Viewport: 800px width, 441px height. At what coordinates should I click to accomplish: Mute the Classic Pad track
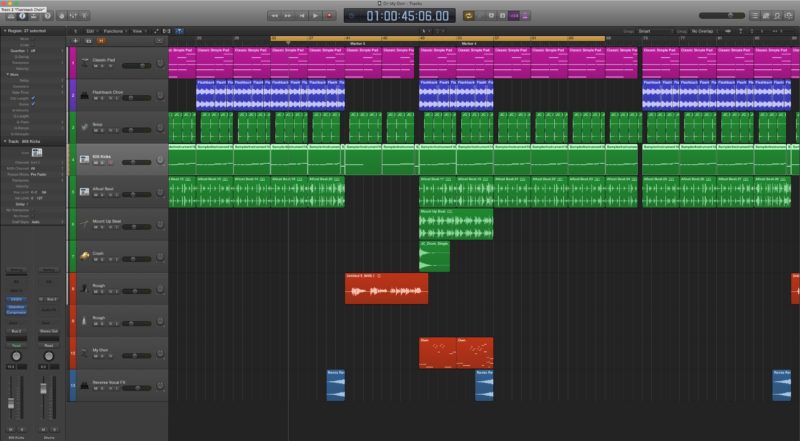[x=95, y=66]
